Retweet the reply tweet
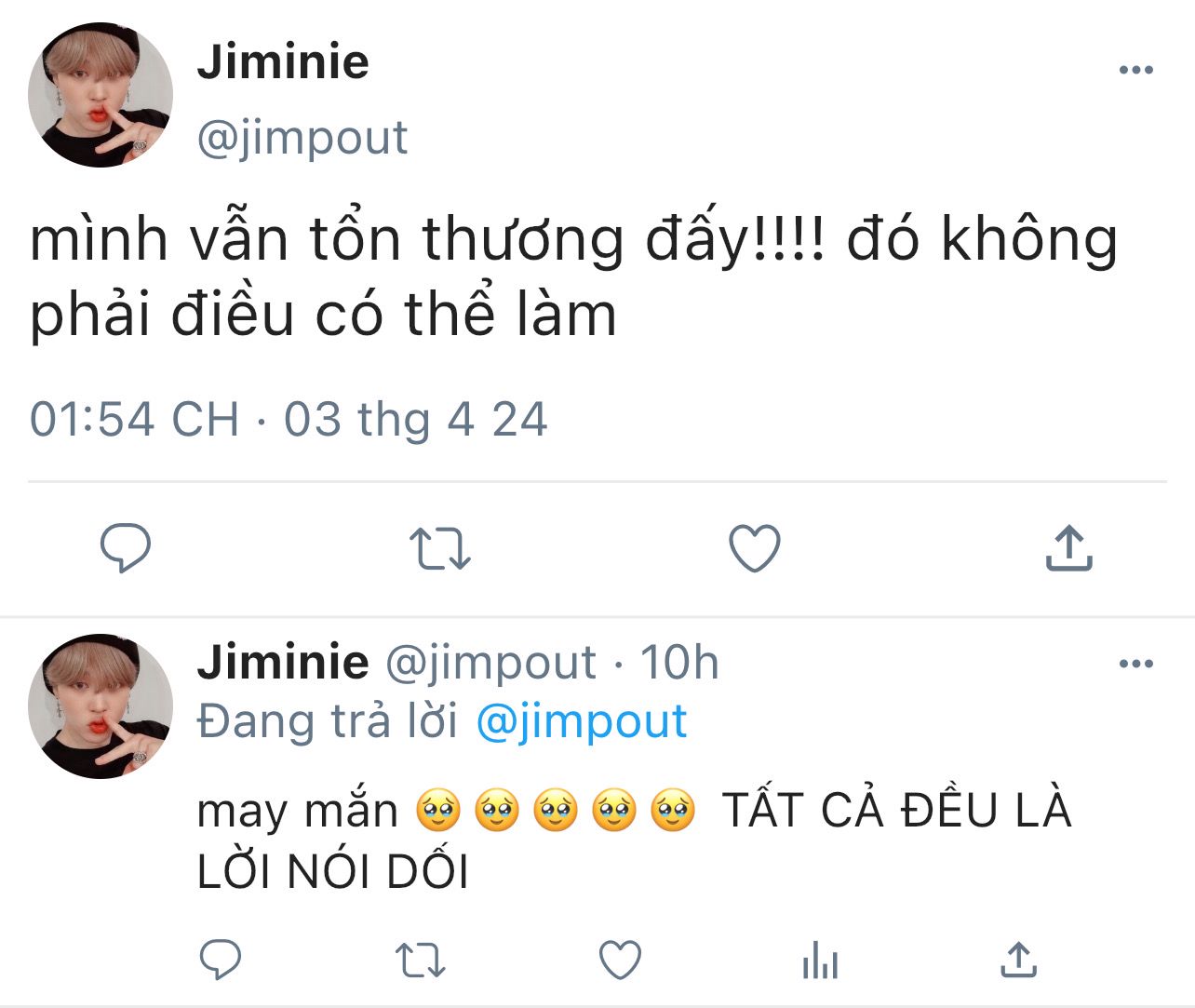 click(x=421, y=960)
